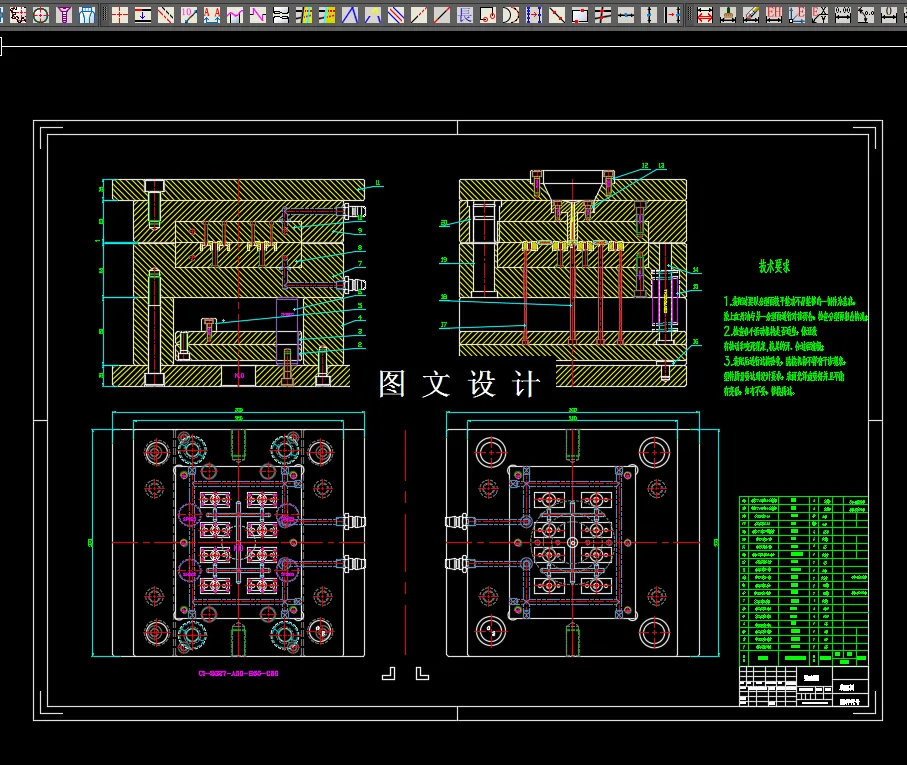Click the blue down-arrow between lines icon

(x=142, y=14)
